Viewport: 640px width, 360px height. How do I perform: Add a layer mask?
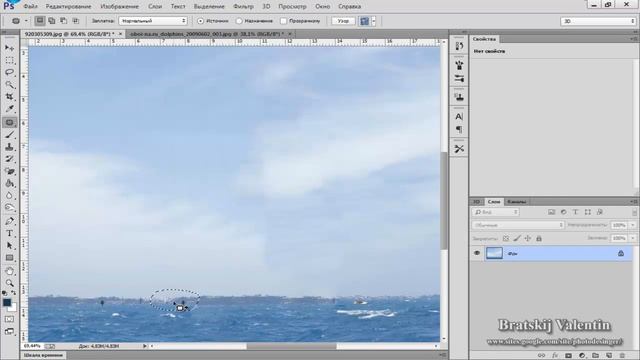click(x=569, y=356)
